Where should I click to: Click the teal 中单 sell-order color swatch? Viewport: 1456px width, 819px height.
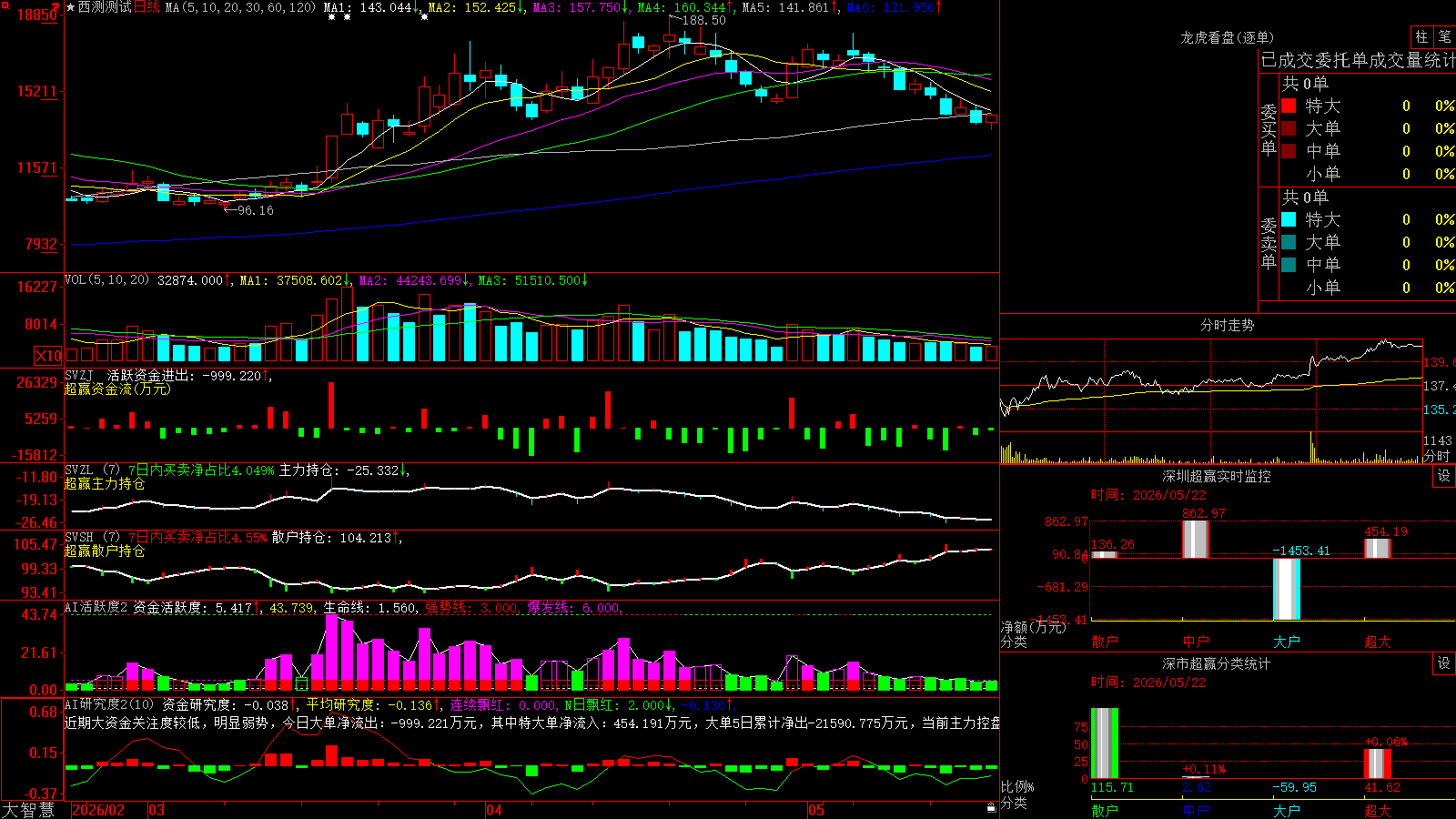[1289, 265]
